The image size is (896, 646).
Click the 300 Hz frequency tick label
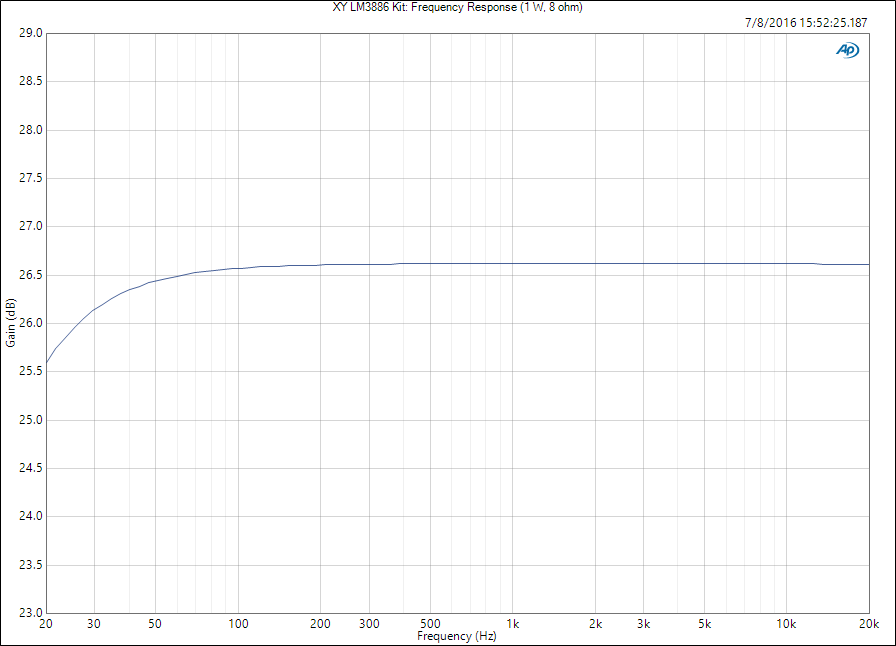point(369,624)
